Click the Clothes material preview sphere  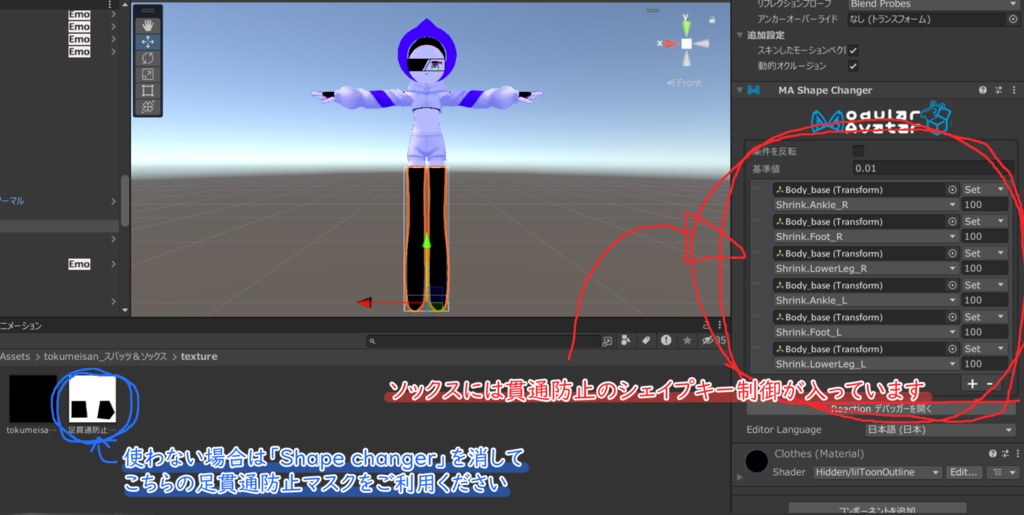(x=756, y=461)
